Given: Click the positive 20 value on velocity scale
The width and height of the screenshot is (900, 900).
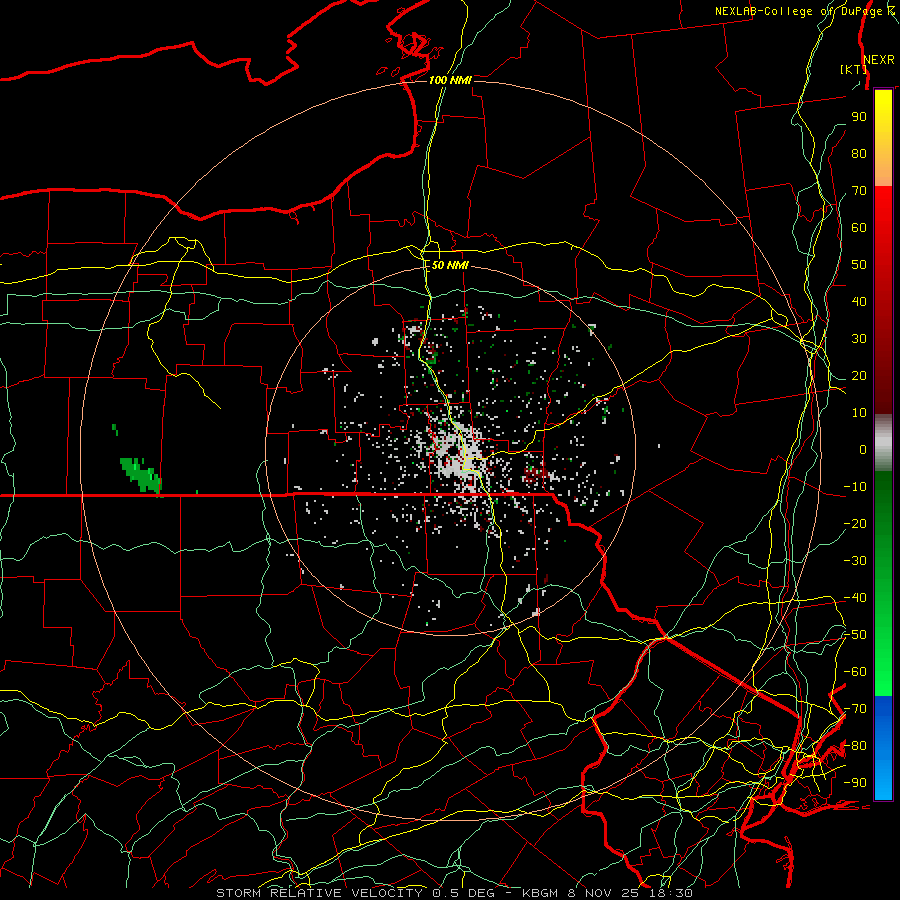Looking at the screenshot, I should (x=859, y=375).
